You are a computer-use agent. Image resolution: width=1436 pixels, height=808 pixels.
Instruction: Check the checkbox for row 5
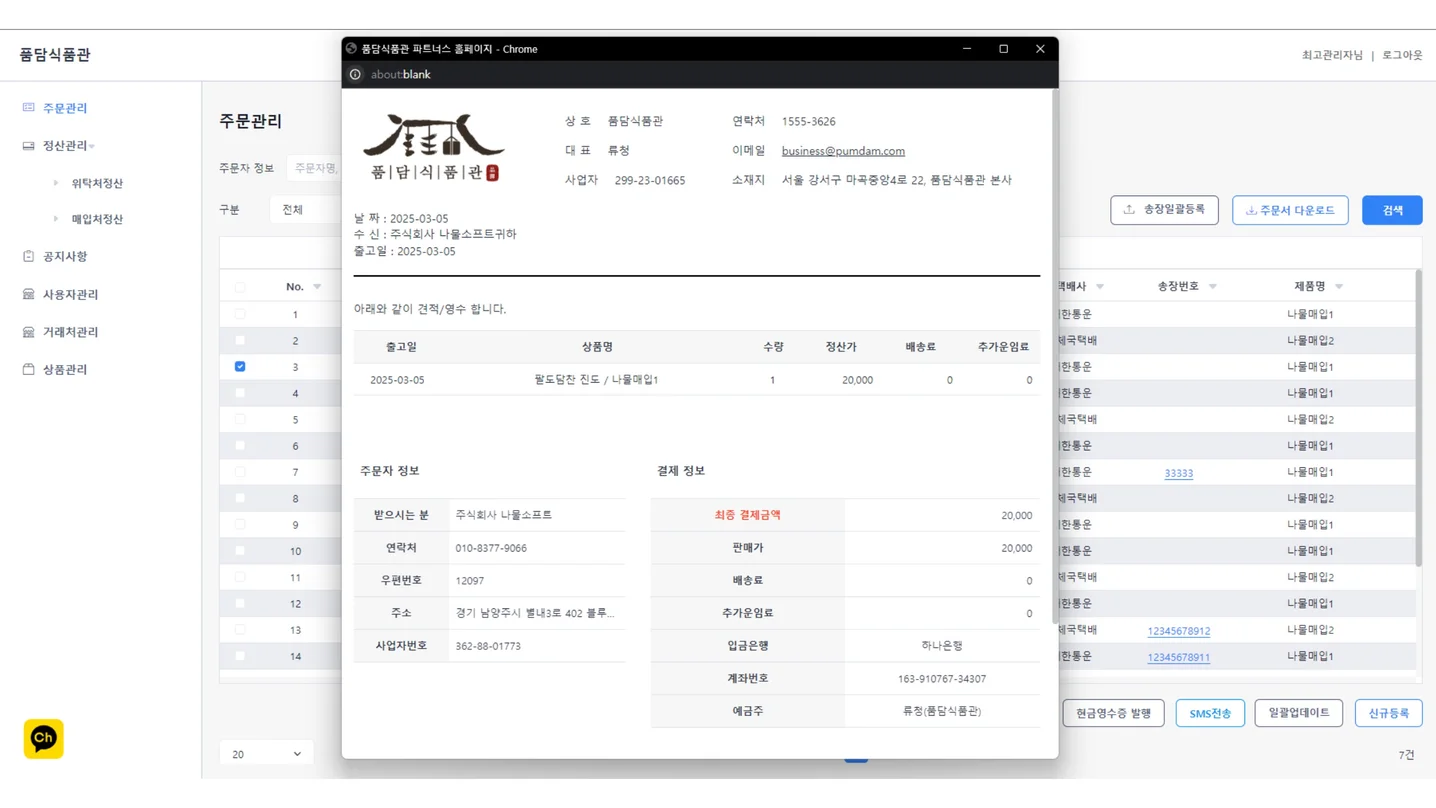[x=240, y=419]
